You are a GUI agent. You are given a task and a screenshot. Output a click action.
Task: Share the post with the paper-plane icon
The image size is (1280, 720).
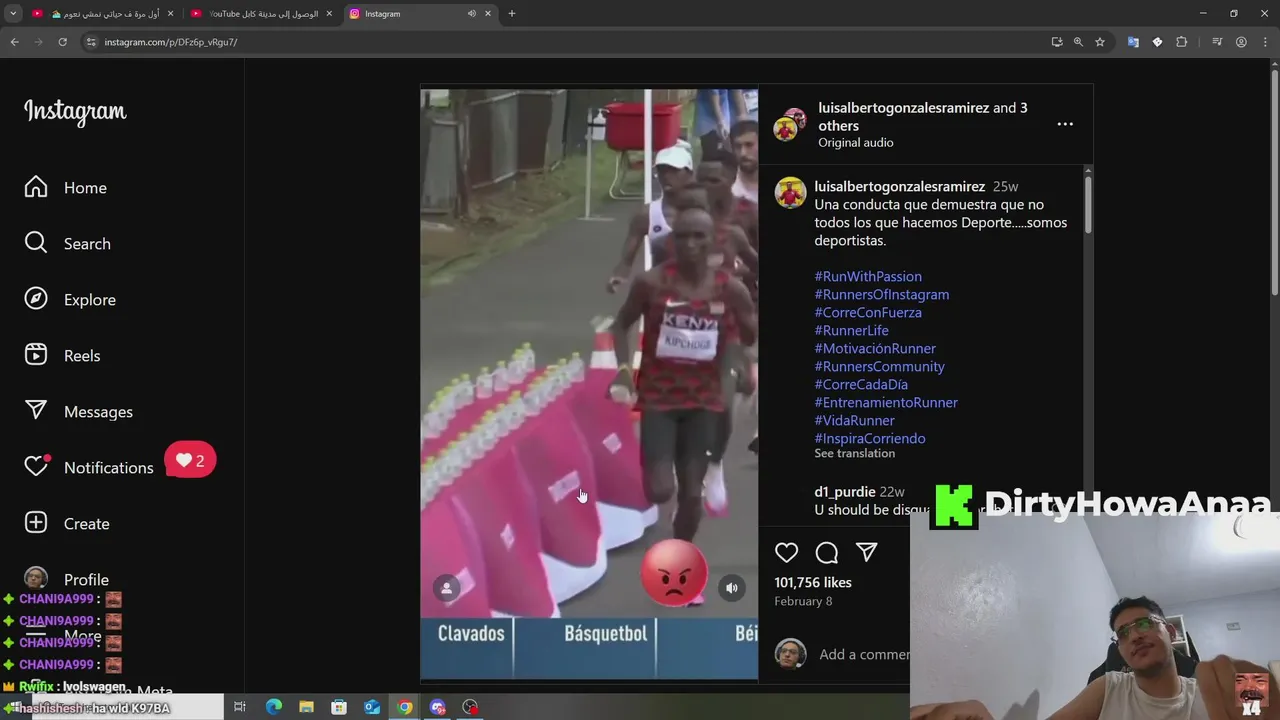pyautogui.click(x=867, y=552)
